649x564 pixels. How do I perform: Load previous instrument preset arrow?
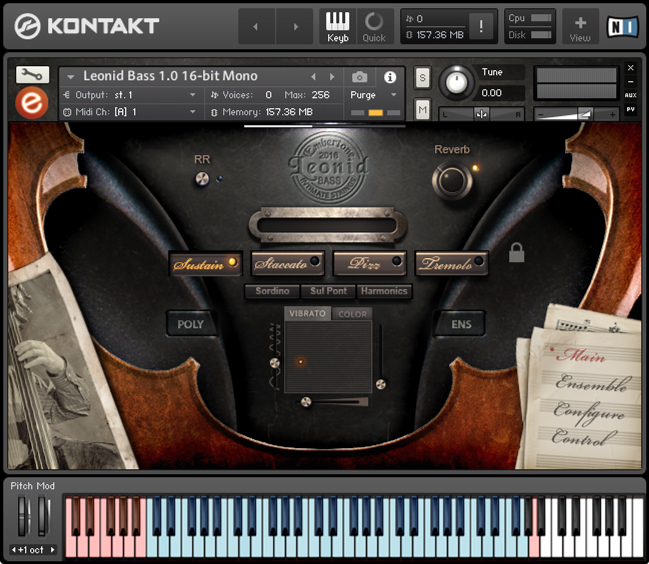tap(313, 77)
